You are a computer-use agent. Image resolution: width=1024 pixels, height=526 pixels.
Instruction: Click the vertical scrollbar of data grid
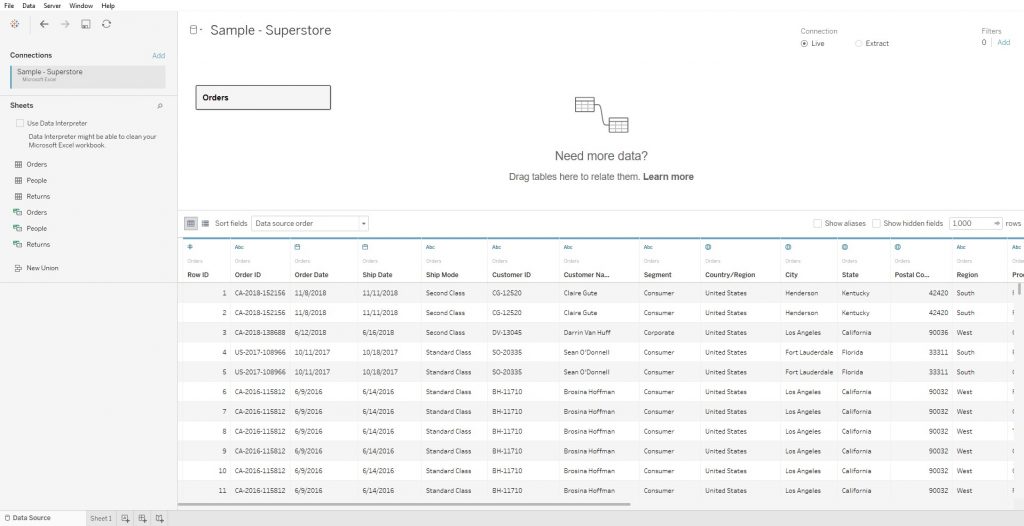click(1019, 288)
